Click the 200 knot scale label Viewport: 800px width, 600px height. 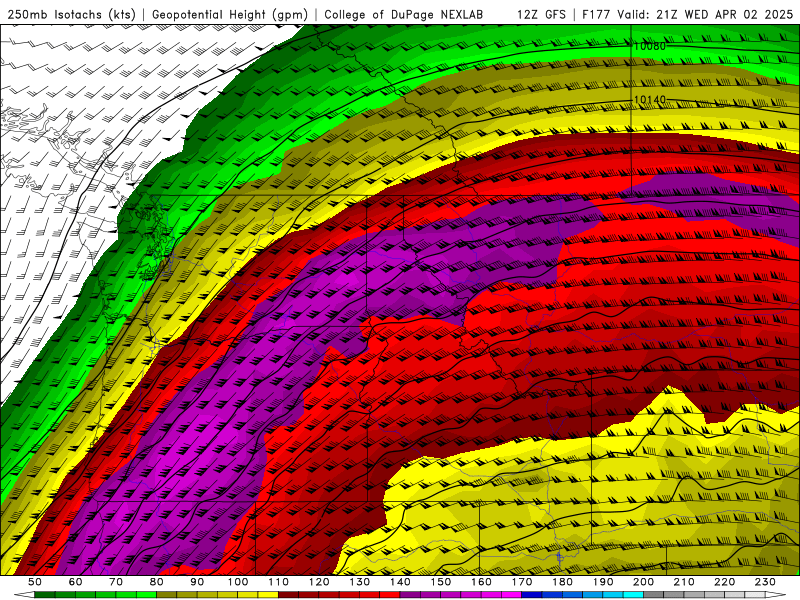643,582
